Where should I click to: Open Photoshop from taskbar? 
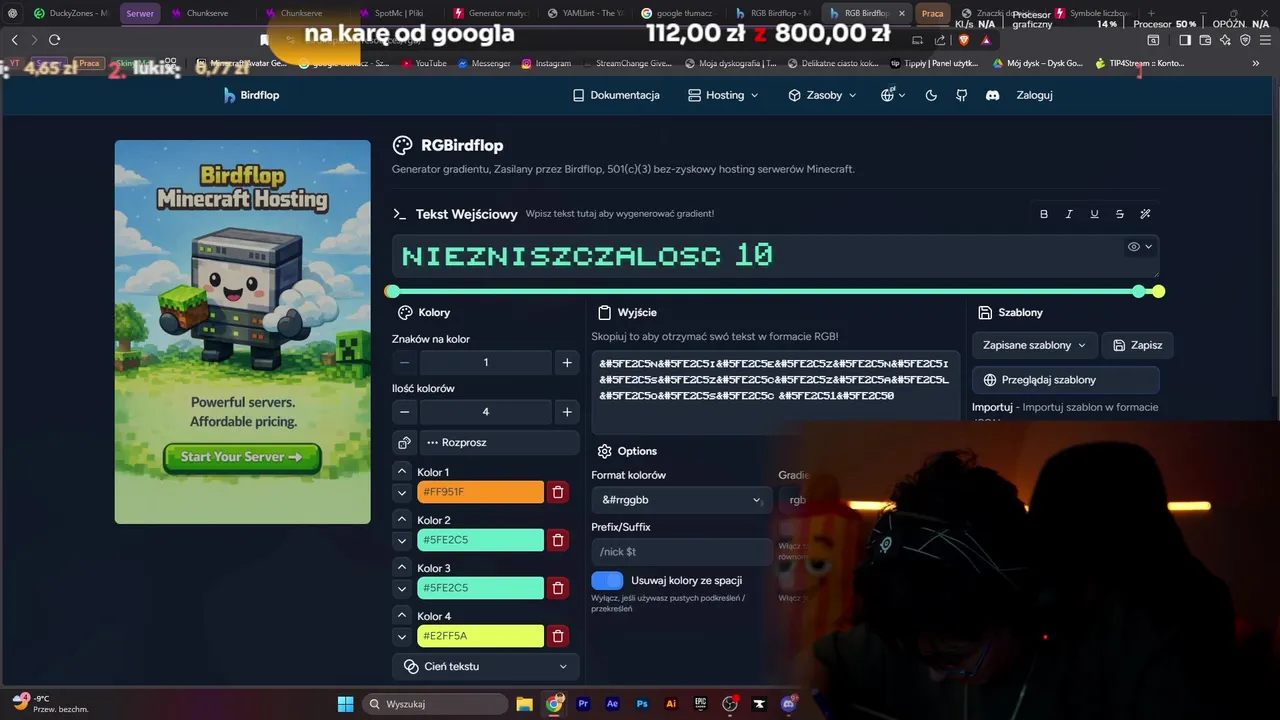tap(642, 704)
